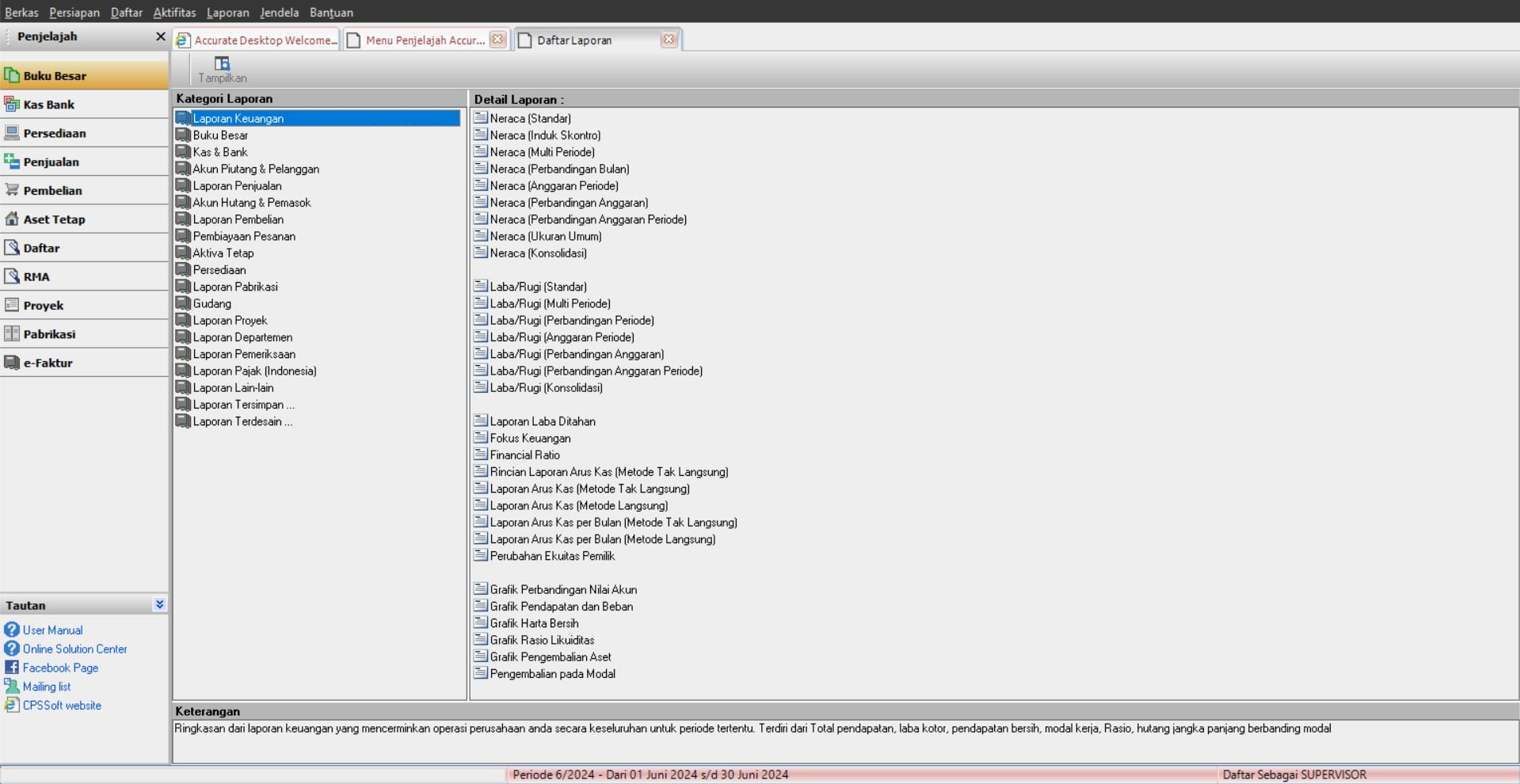
Task: Click the Periode 6/2024 status bar
Action: point(650,774)
